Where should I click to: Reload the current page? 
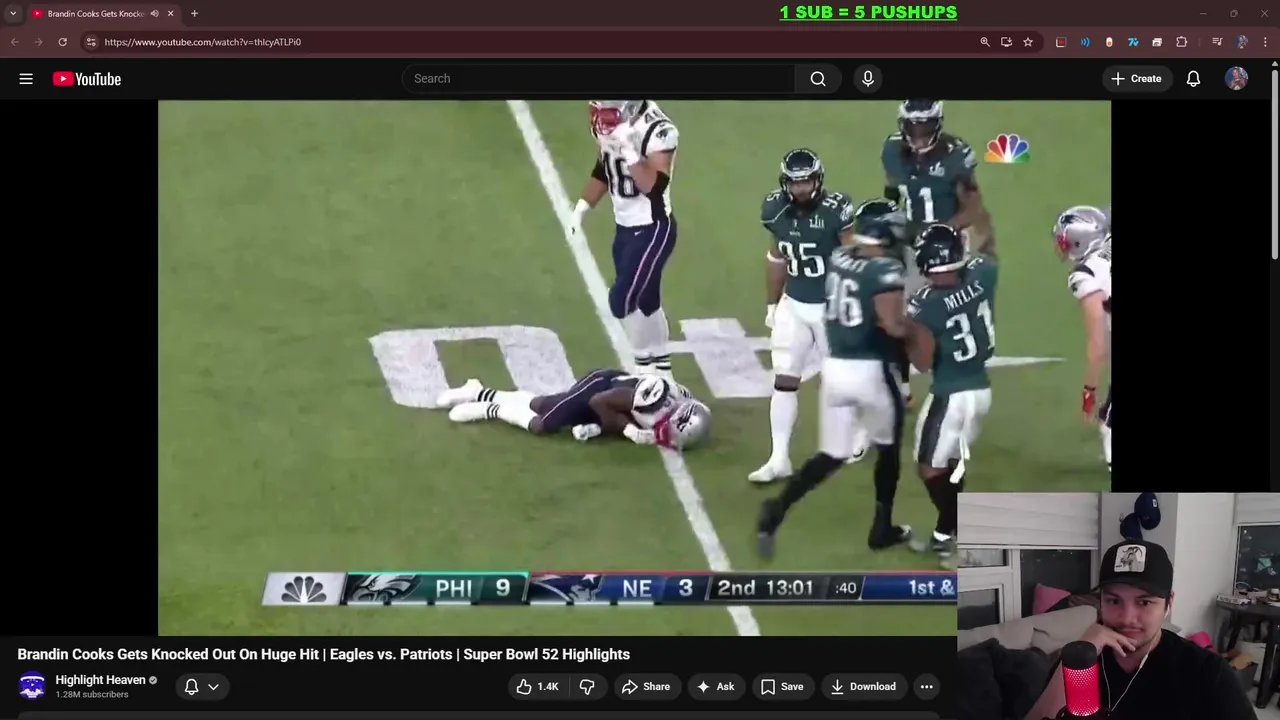click(62, 42)
